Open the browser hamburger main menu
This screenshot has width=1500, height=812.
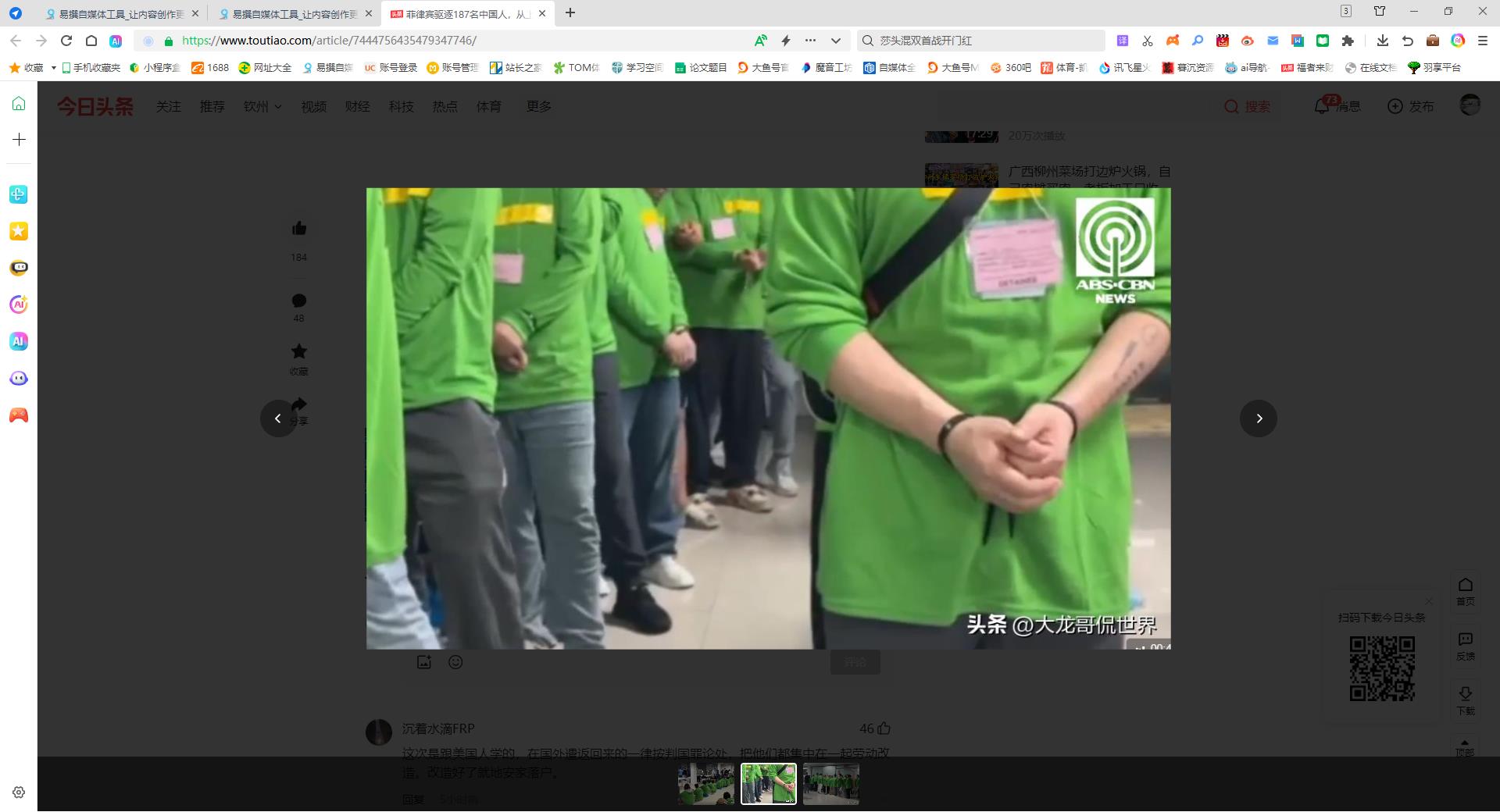click(x=1483, y=41)
